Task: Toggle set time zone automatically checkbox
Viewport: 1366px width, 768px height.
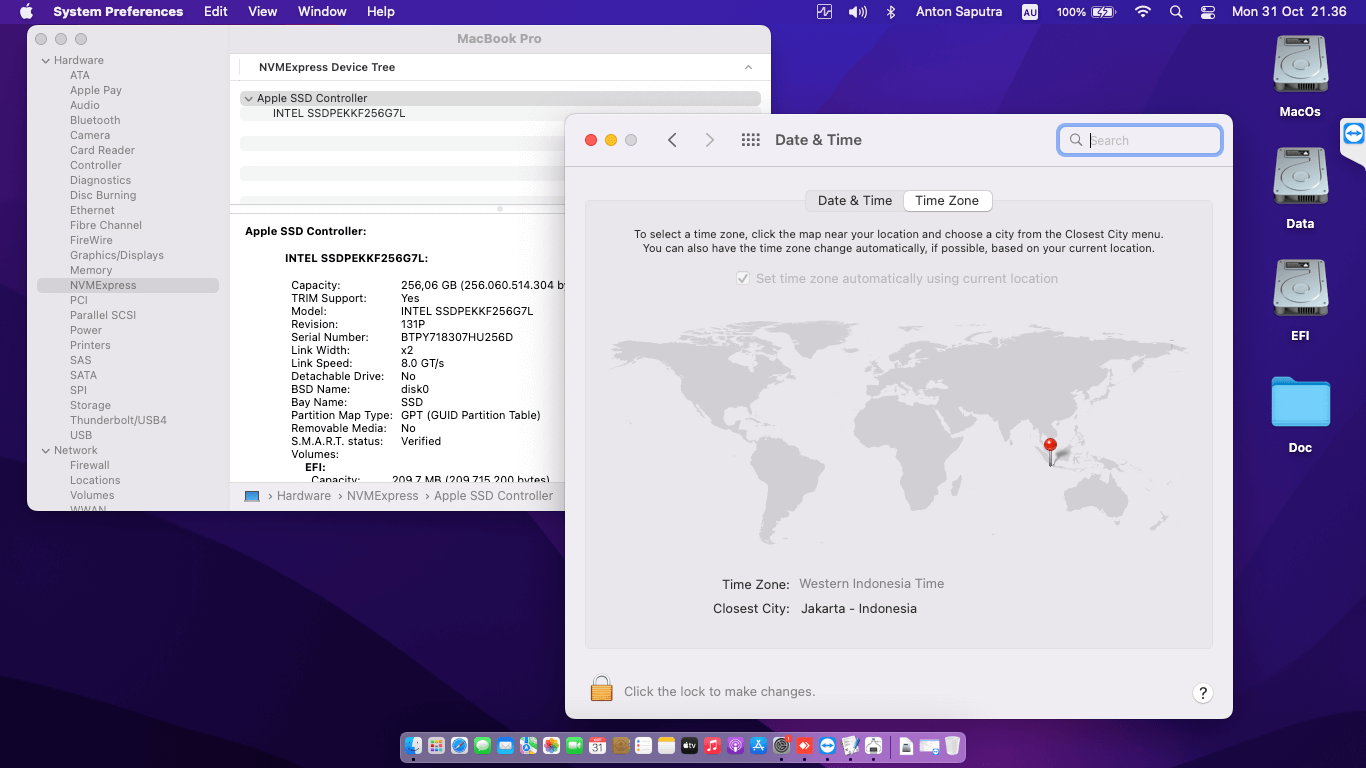Action: (743, 279)
